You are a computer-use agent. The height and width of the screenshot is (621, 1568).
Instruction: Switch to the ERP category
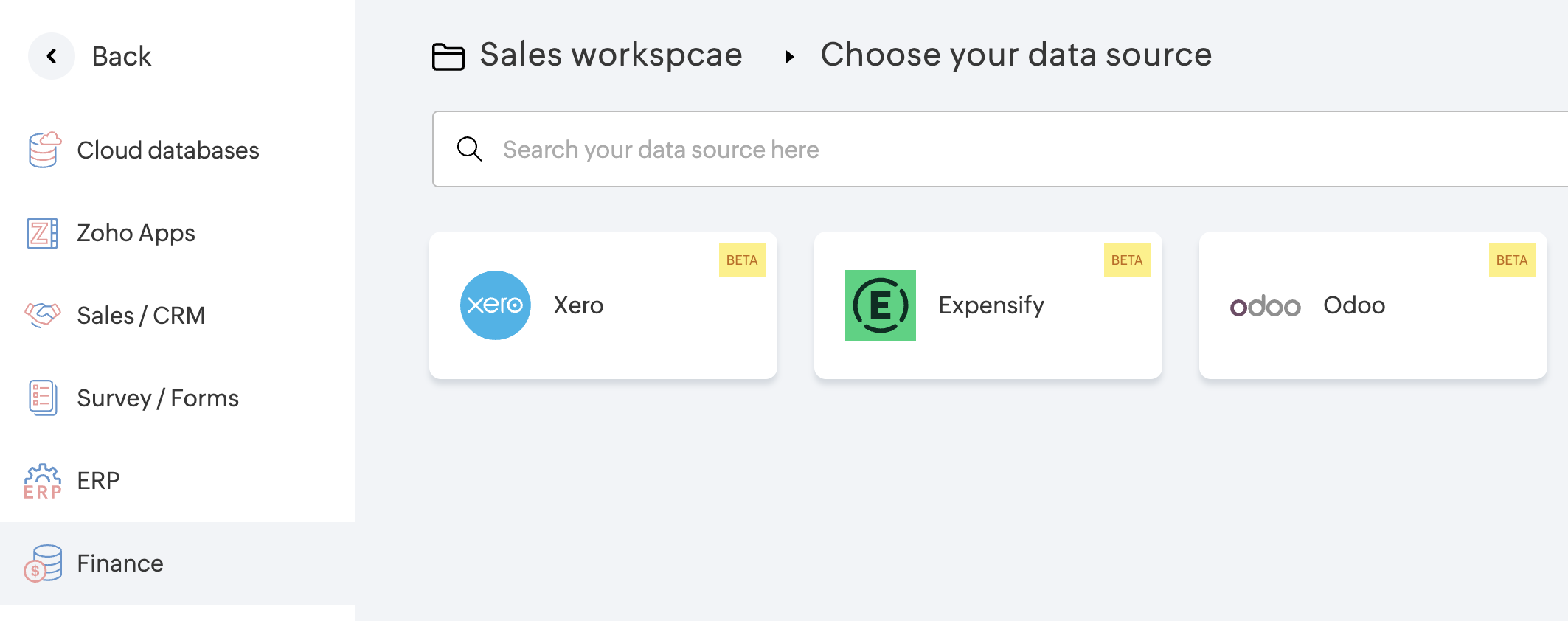coord(98,481)
